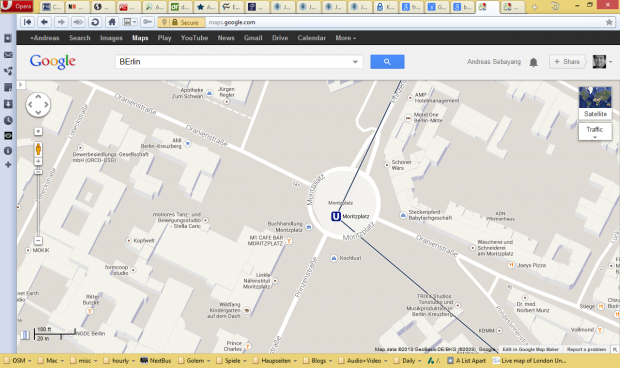Open the new tab plus button
This screenshot has height=368, width=620.
tap(535, 7)
